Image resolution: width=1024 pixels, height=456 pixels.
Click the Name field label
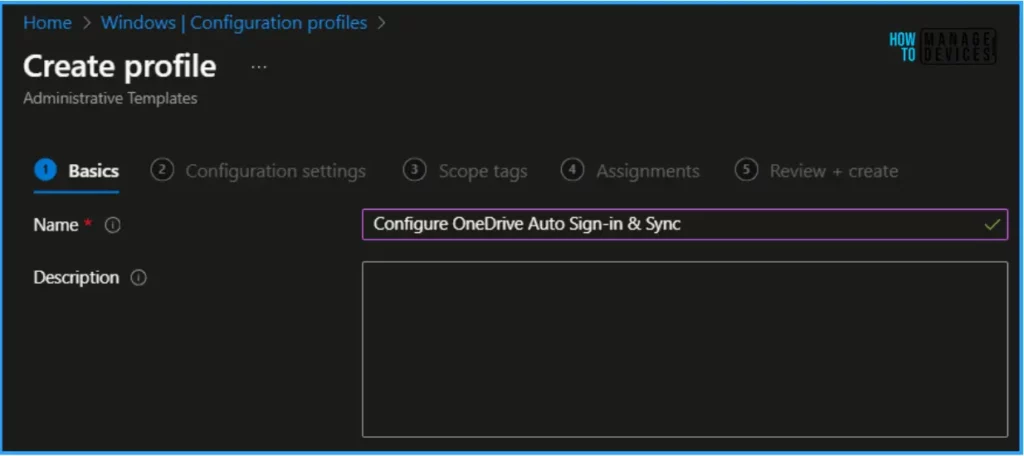56,225
